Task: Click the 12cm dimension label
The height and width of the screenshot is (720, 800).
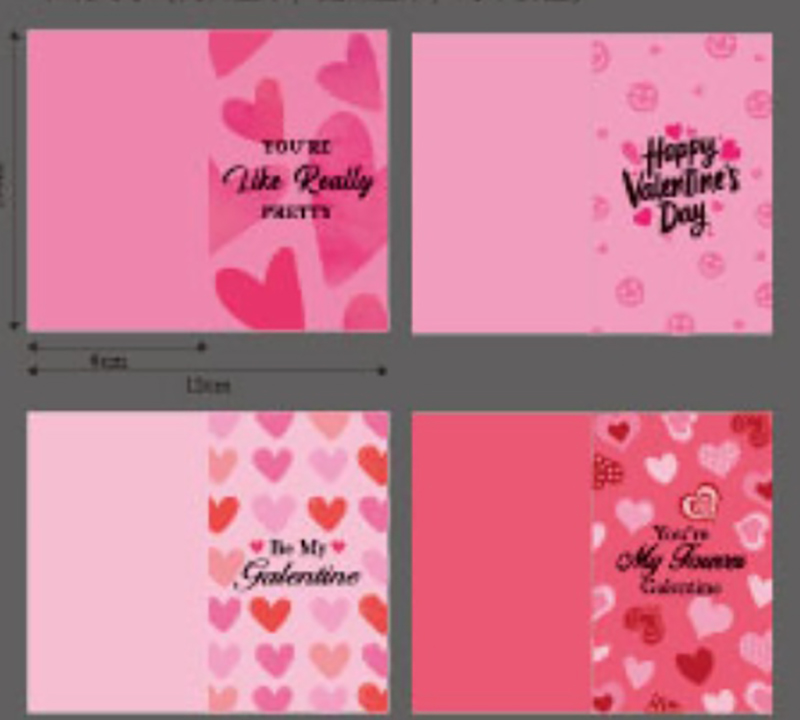Action: 208,385
